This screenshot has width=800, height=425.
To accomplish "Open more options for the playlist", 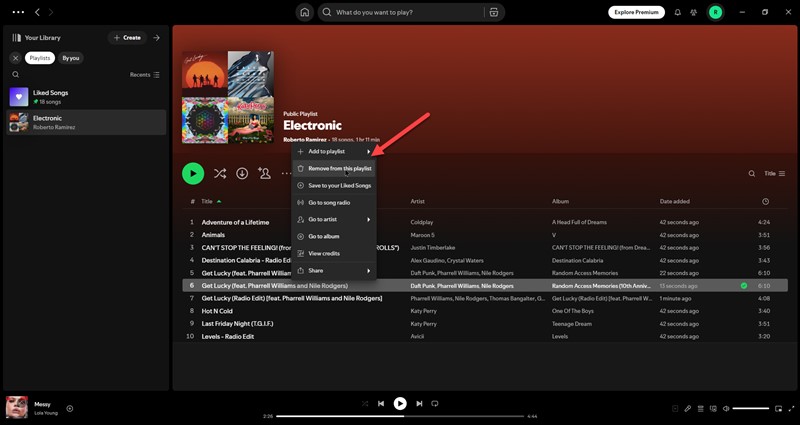I will [x=286, y=173].
